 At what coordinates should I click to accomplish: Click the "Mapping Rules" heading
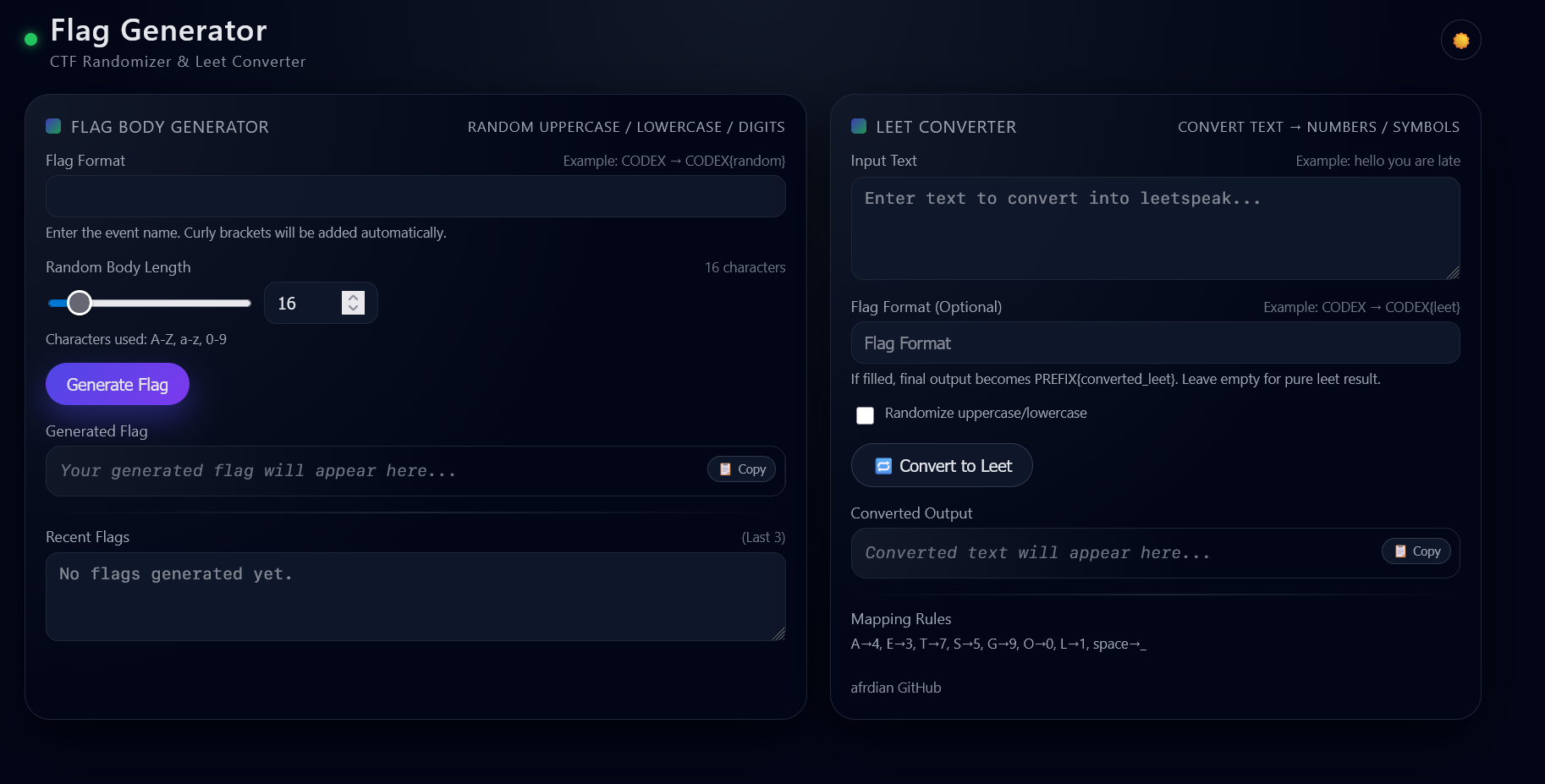(901, 619)
